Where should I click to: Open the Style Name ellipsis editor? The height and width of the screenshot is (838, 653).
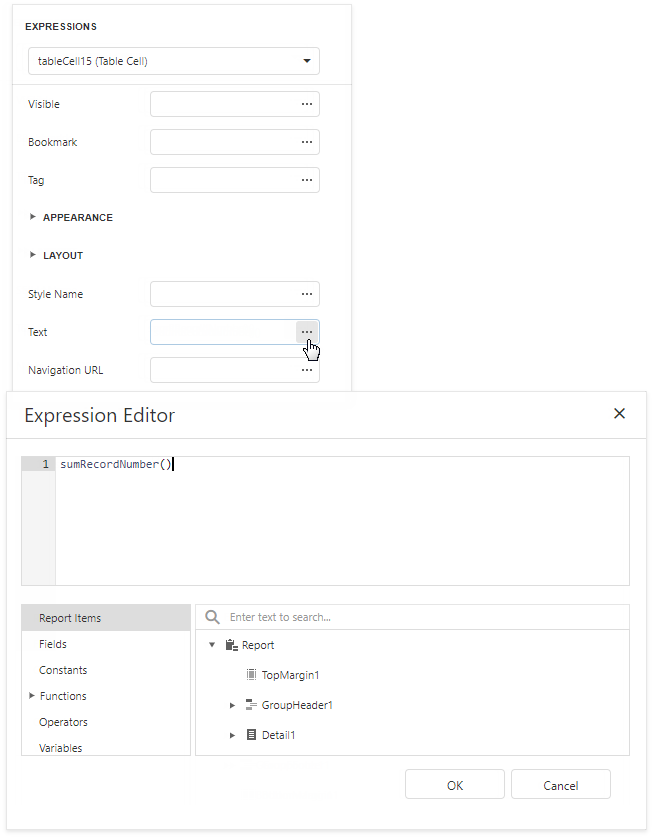coord(306,294)
